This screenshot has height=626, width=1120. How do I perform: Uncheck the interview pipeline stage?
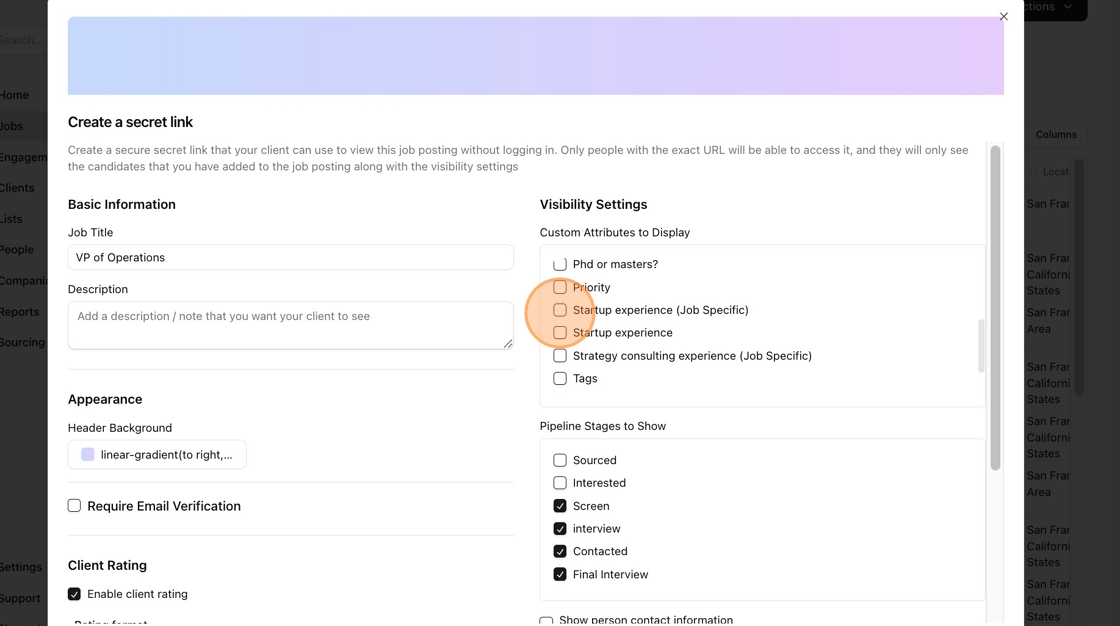click(x=560, y=529)
